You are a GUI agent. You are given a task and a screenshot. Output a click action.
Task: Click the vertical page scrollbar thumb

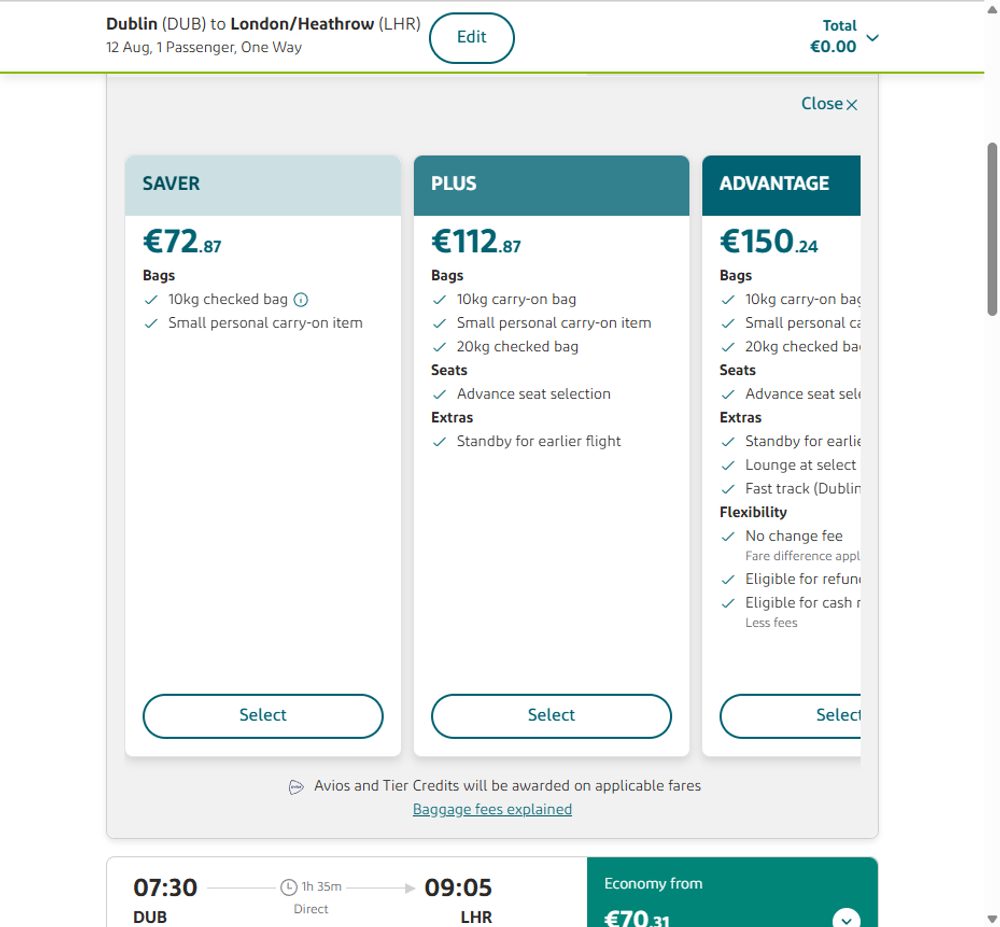992,229
